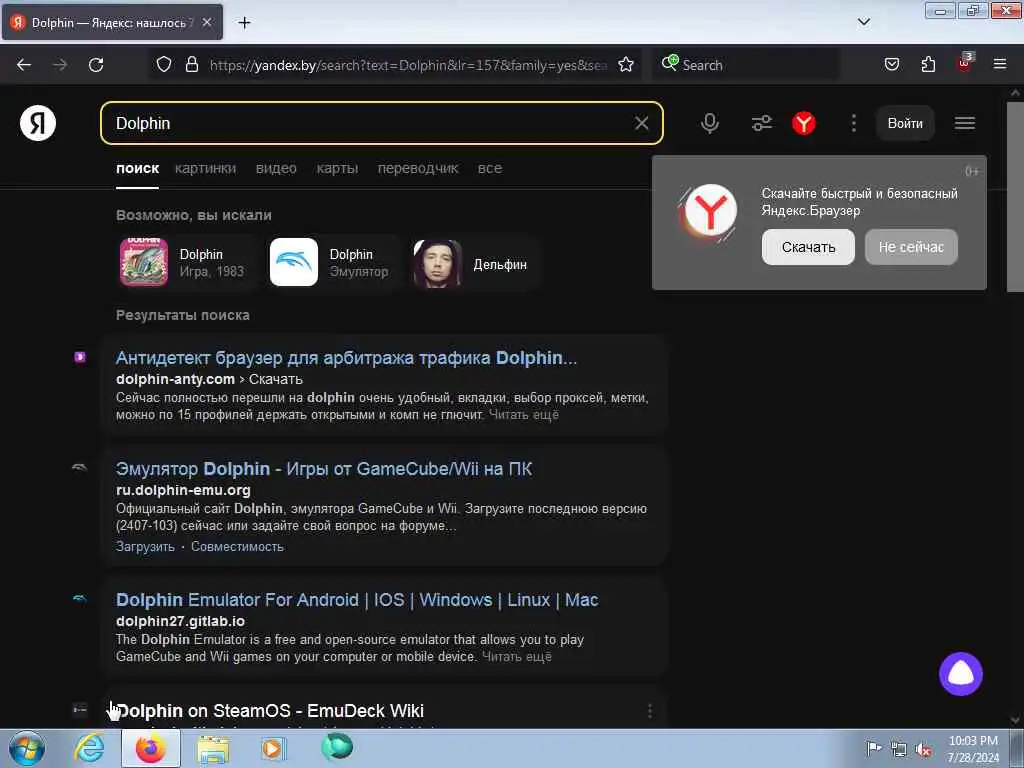The height and width of the screenshot is (768, 1024).
Task: Open the Firefox extensions puzzle icon
Action: (x=928, y=65)
